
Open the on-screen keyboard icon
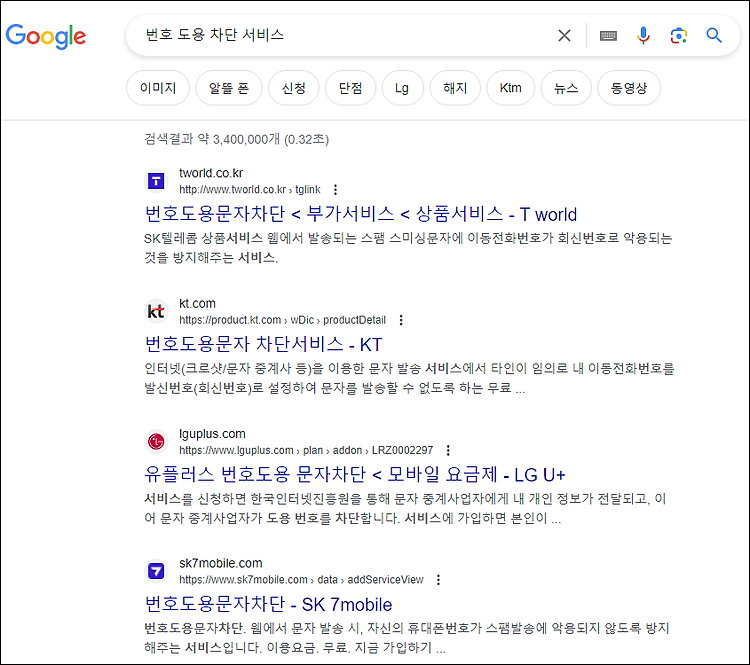tap(608, 35)
